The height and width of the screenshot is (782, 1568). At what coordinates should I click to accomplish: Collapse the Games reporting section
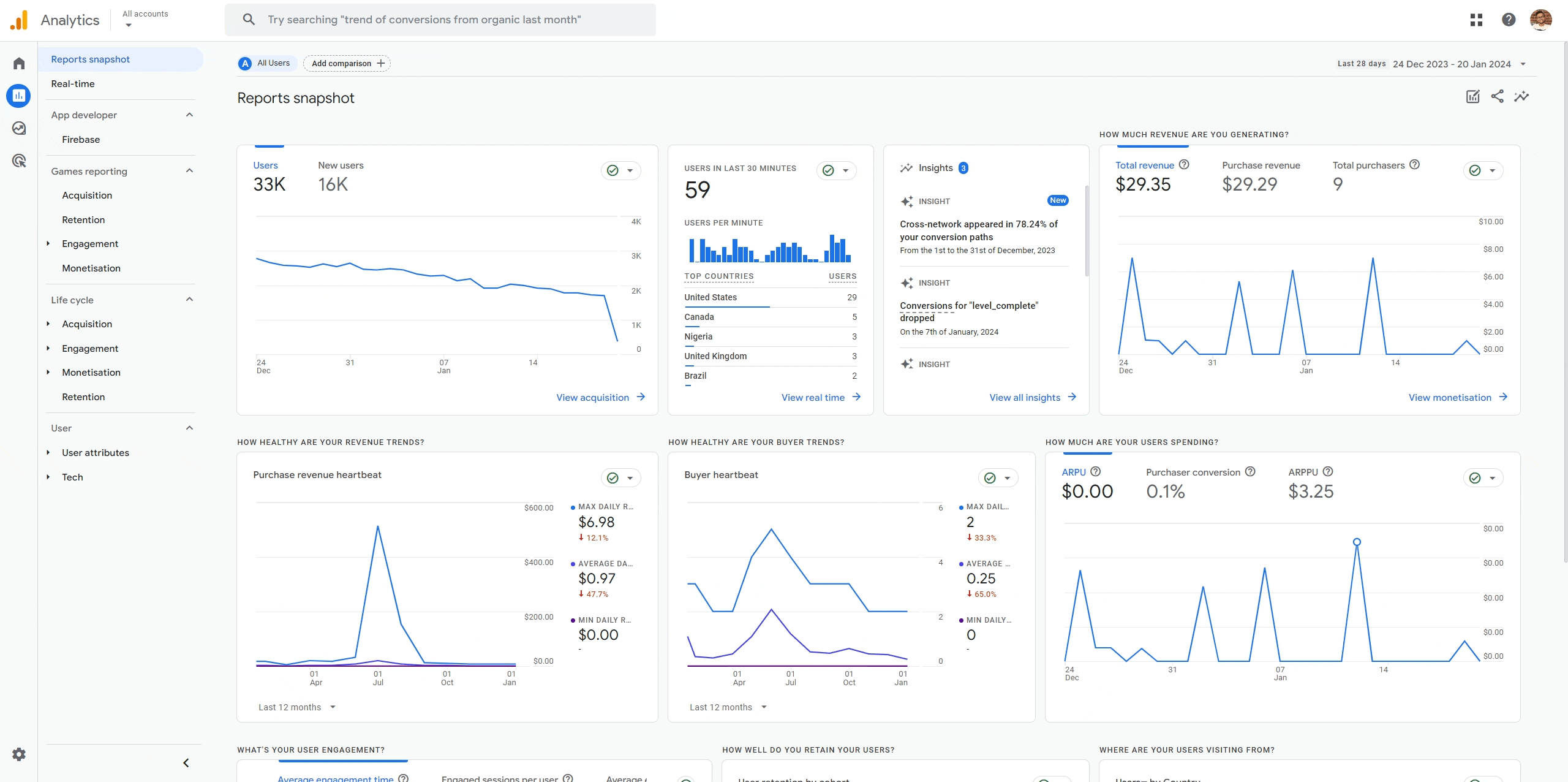coord(189,171)
